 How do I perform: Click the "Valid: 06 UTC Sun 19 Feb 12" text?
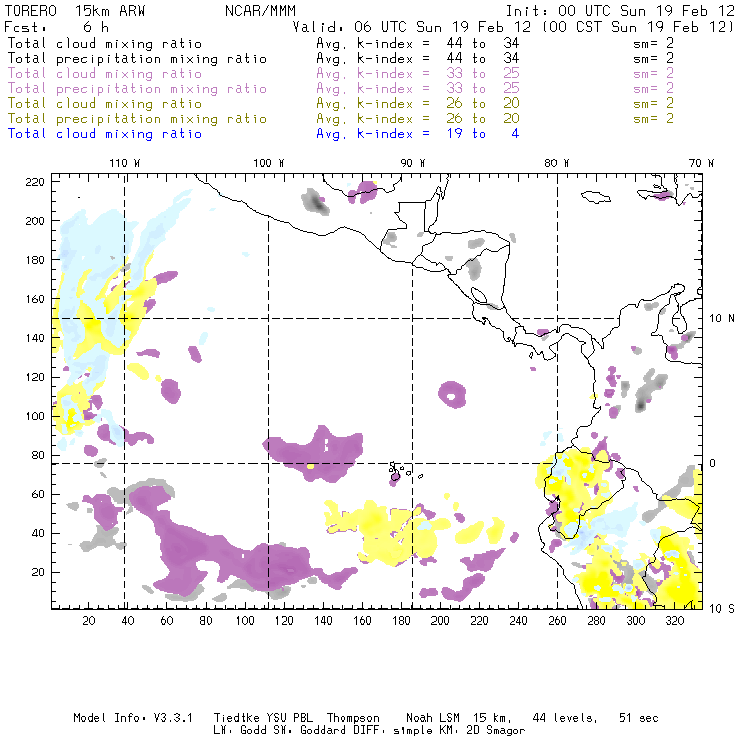pyautogui.click(x=412, y=27)
